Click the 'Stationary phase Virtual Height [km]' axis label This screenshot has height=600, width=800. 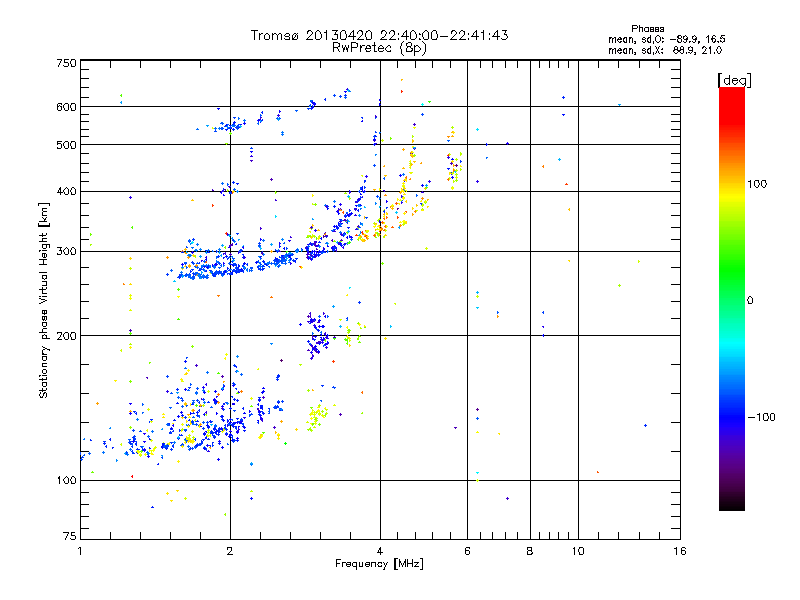[x=44, y=301]
